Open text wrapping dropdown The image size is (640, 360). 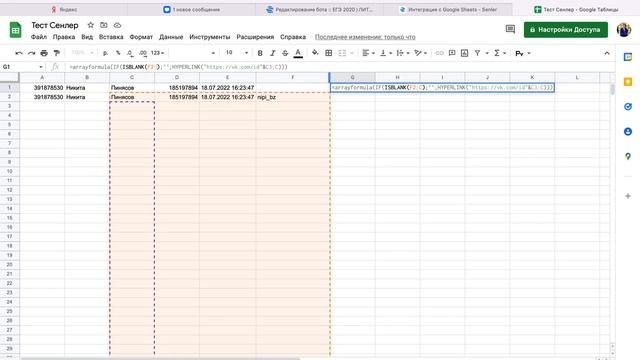tap(402, 53)
